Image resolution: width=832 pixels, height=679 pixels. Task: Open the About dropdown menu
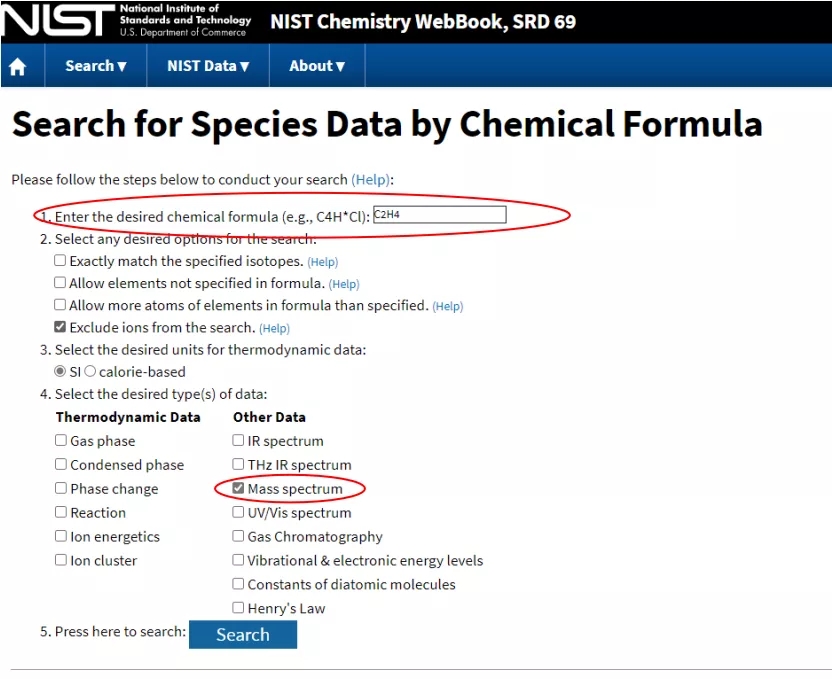[317, 66]
